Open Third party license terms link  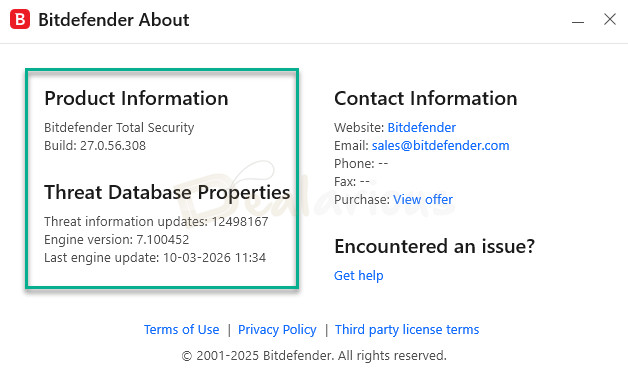point(407,330)
